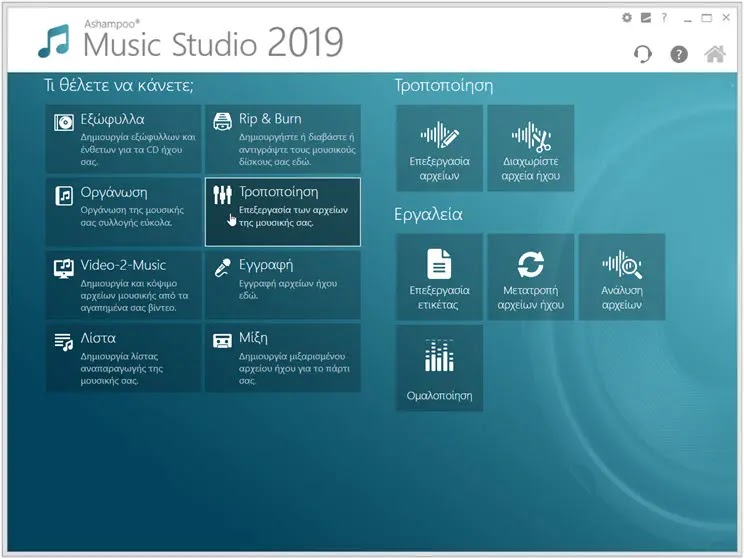
Task: Click the skin picture icon in title bar
Action: point(646,18)
